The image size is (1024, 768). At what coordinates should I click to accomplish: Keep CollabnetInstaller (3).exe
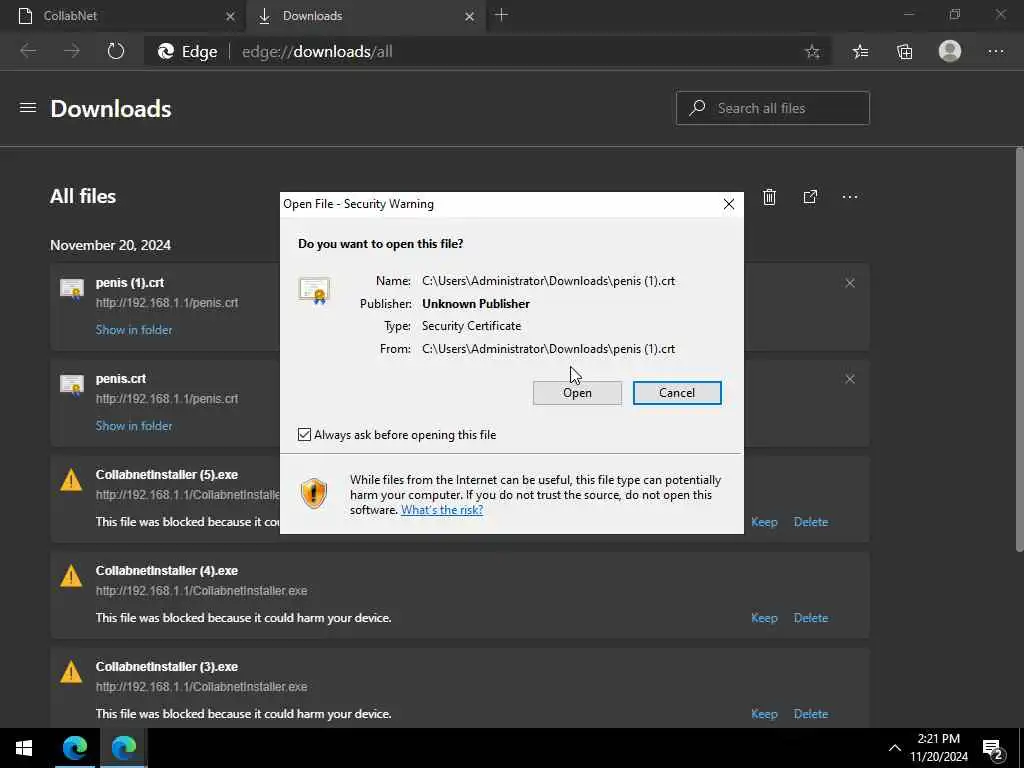tap(764, 714)
